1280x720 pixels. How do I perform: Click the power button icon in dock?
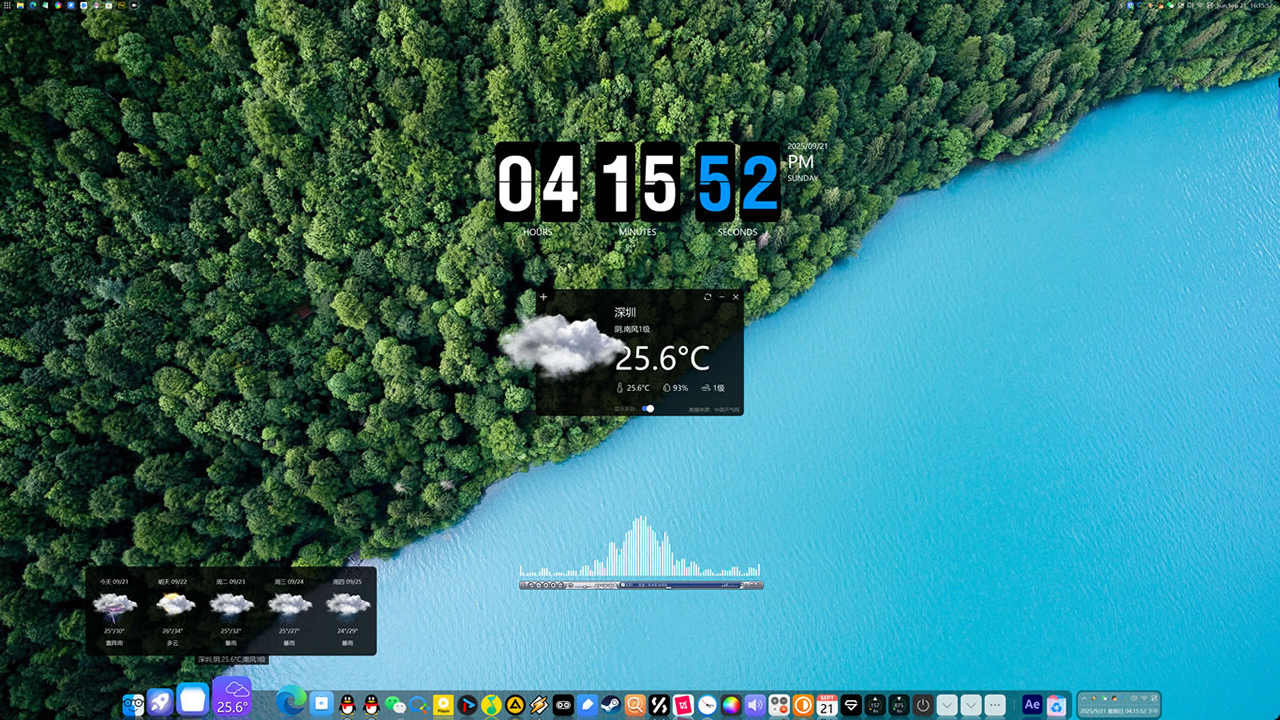click(923, 705)
